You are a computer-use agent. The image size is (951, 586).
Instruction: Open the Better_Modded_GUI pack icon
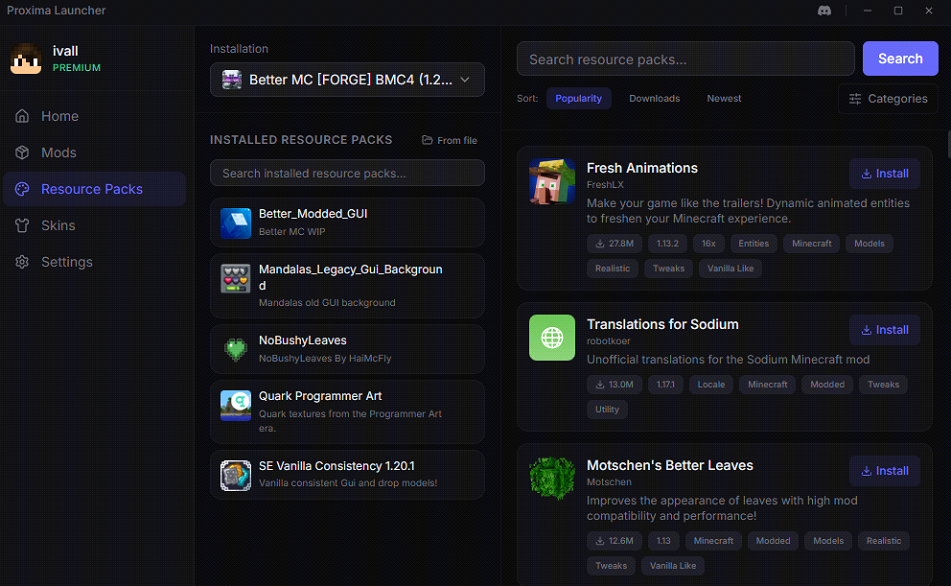tap(236, 223)
